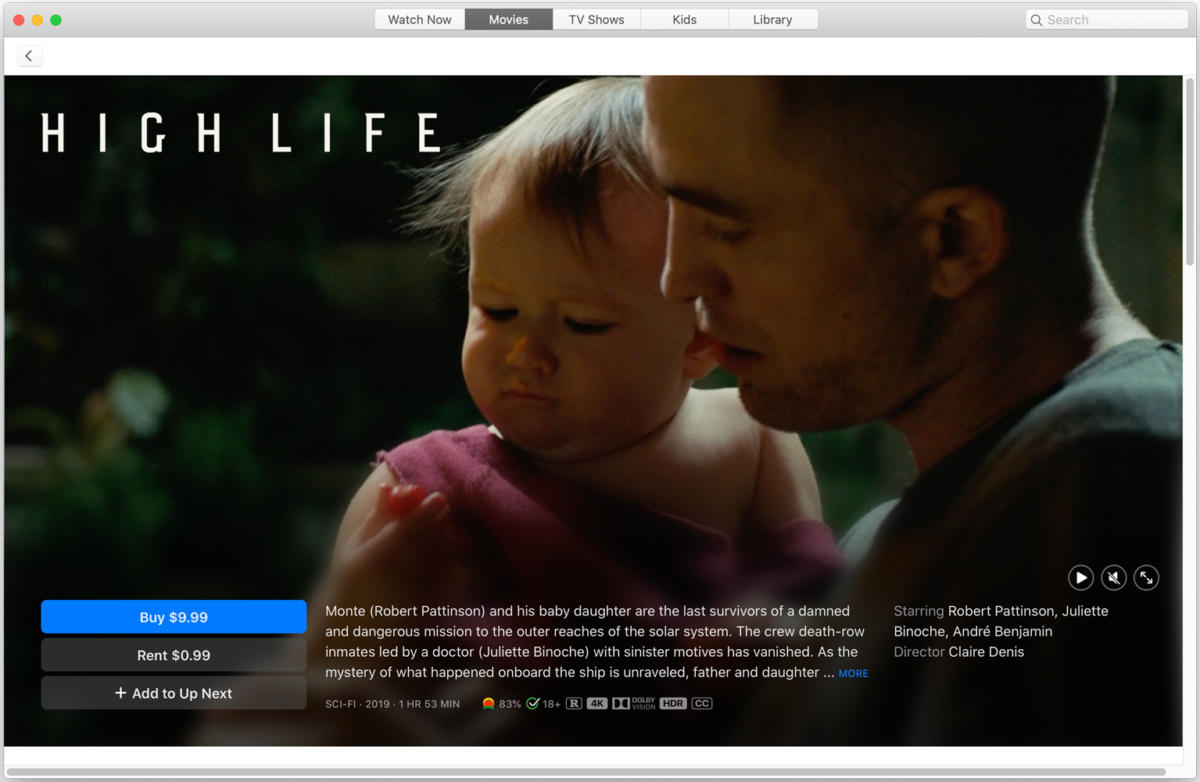Open the Library tab

(773, 18)
